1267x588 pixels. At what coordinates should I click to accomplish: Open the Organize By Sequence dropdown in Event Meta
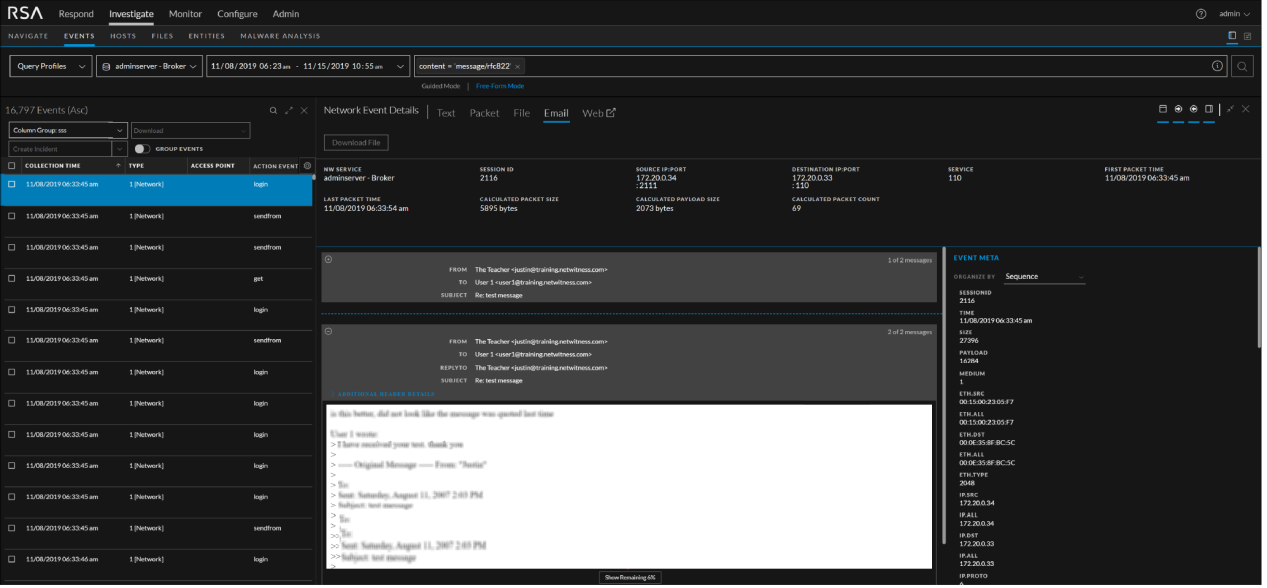coord(1043,277)
